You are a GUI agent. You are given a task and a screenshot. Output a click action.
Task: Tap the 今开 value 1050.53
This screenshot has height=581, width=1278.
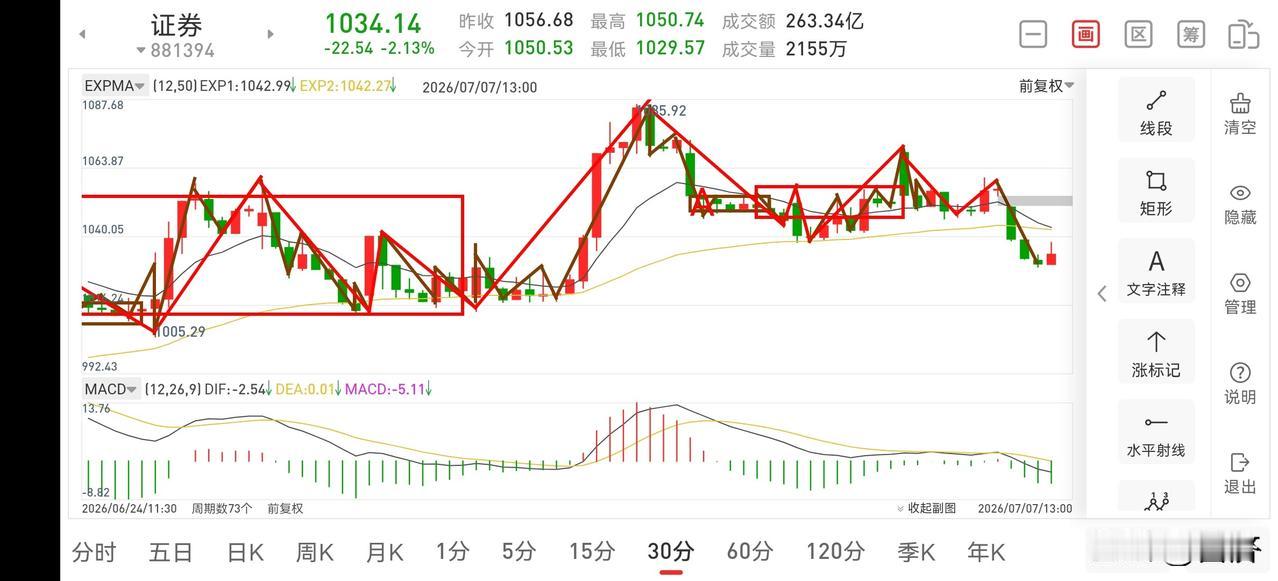pyautogui.click(x=538, y=48)
